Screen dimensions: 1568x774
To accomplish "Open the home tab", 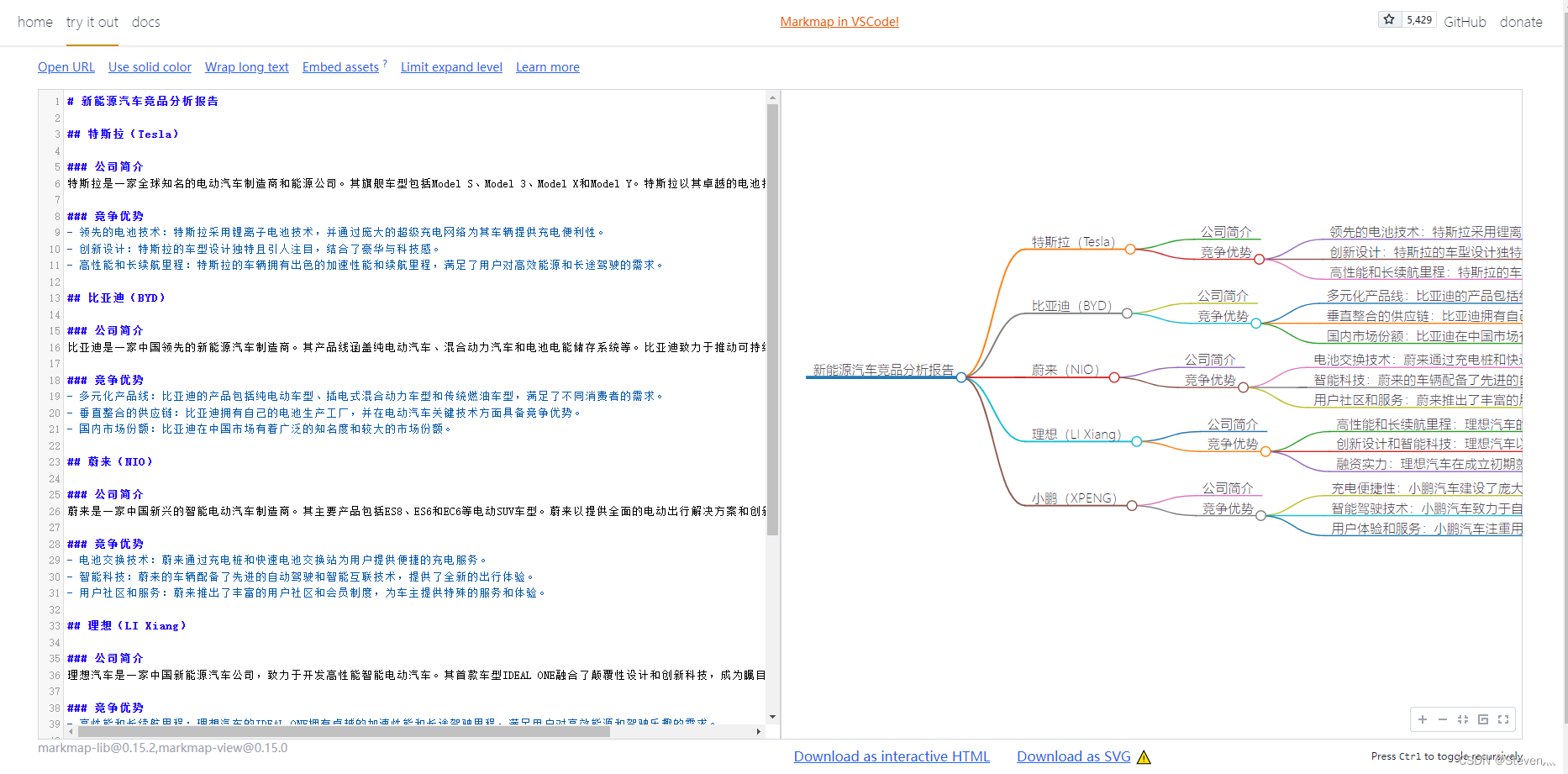I will pyautogui.click(x=35, y=22).
